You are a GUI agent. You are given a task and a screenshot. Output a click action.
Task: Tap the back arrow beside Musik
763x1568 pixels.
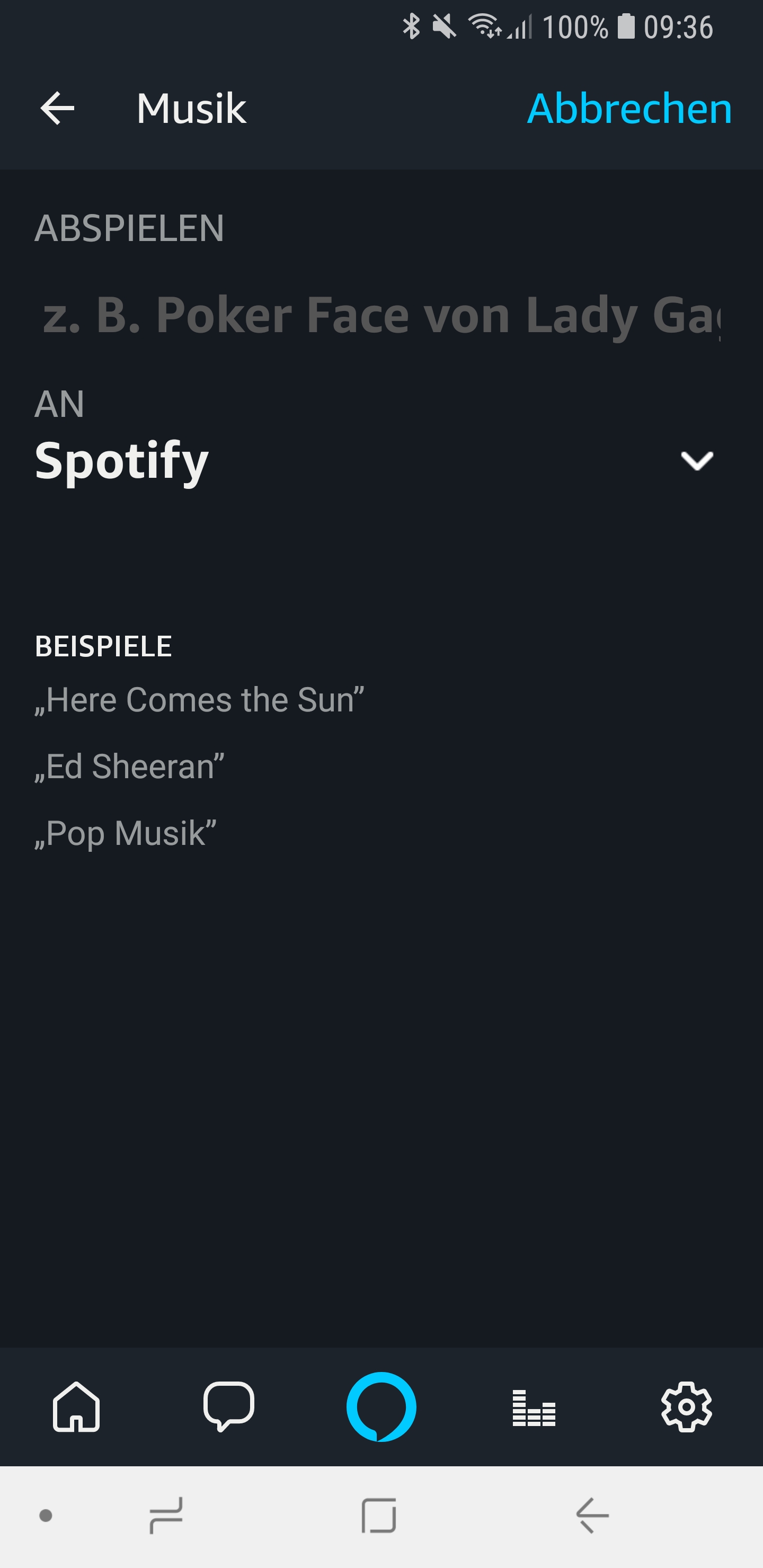57,109
